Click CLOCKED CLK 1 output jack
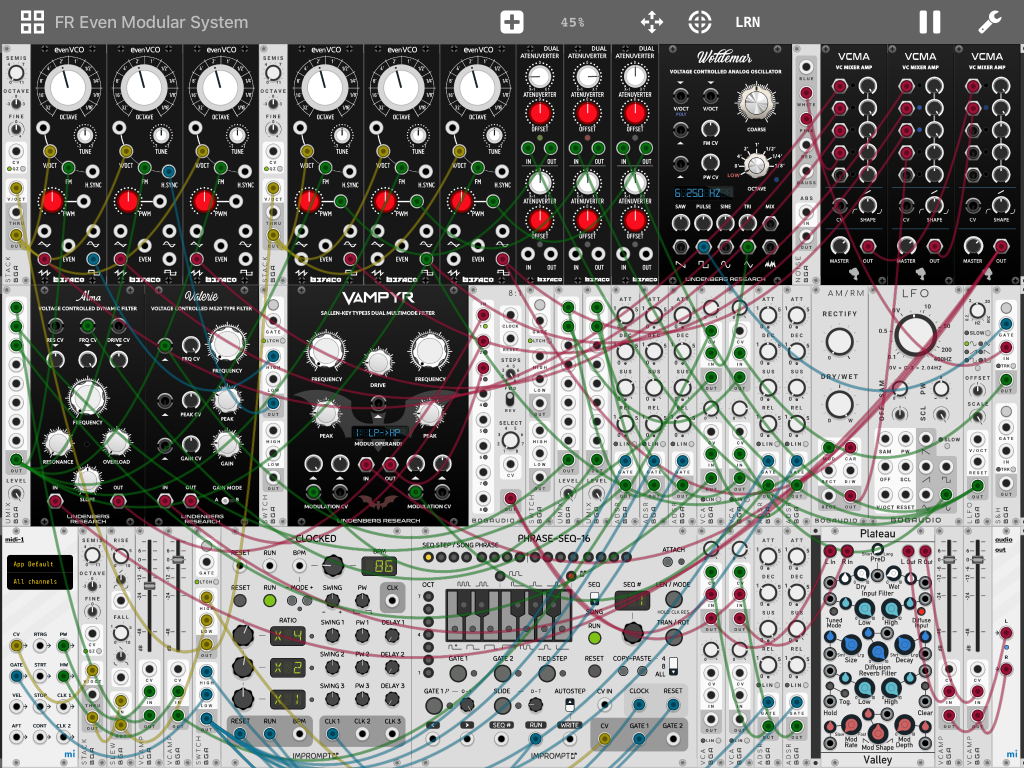Screen dimensions: 1024x768 click(x=332, y=734)
